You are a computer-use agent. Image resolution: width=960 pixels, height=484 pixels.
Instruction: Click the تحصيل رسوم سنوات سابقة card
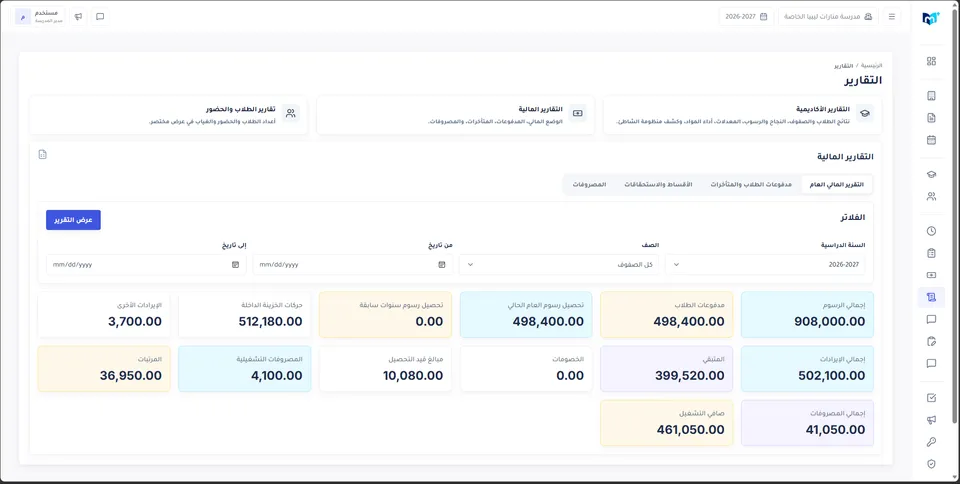point(385,315)
